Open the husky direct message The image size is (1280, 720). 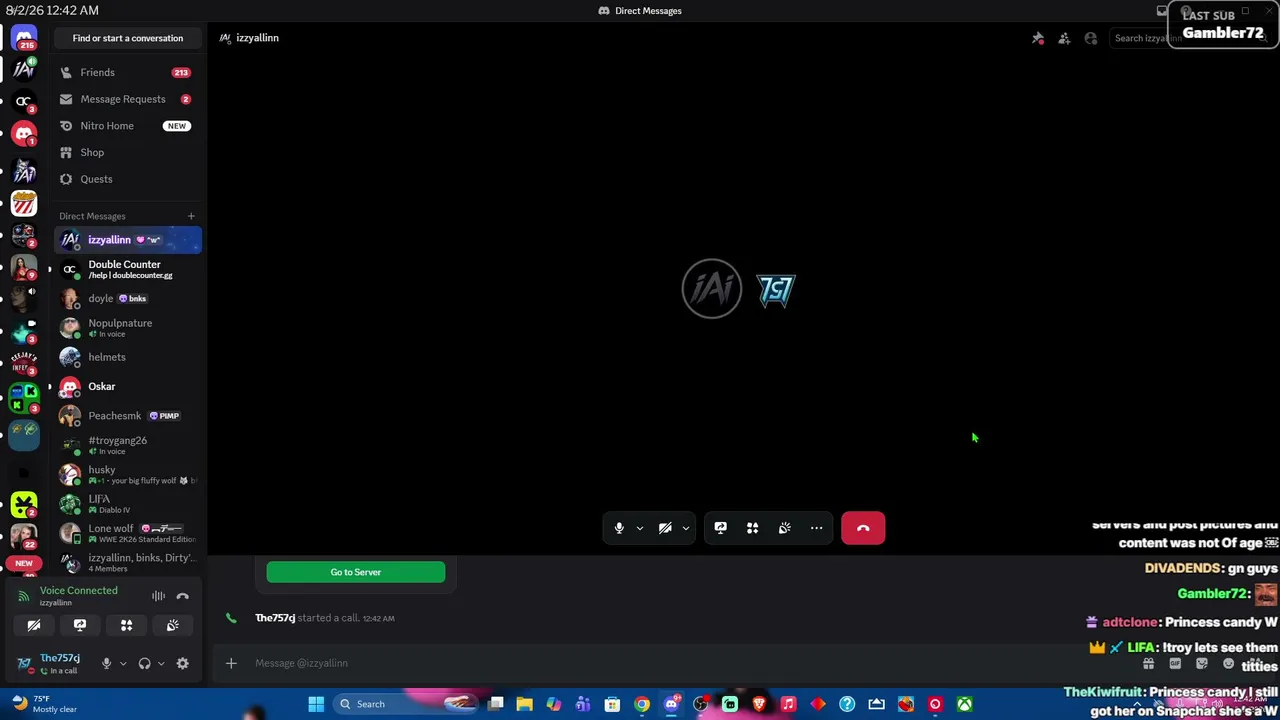[x=127, y=474]
